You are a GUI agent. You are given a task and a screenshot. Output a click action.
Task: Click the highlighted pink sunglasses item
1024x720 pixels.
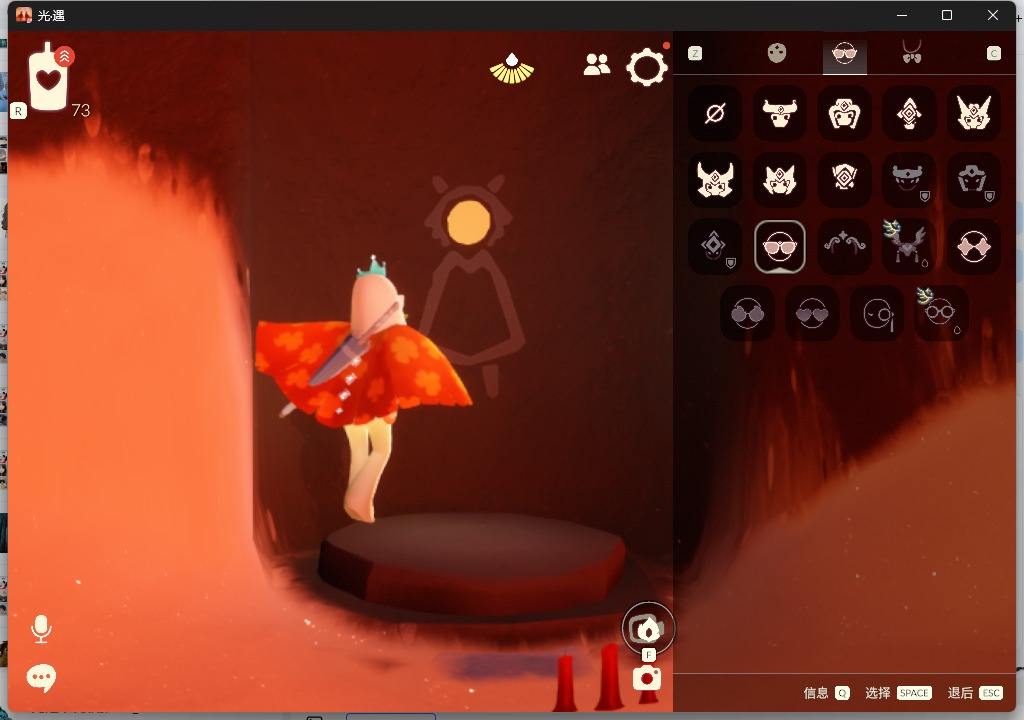[x=779, y=246]
